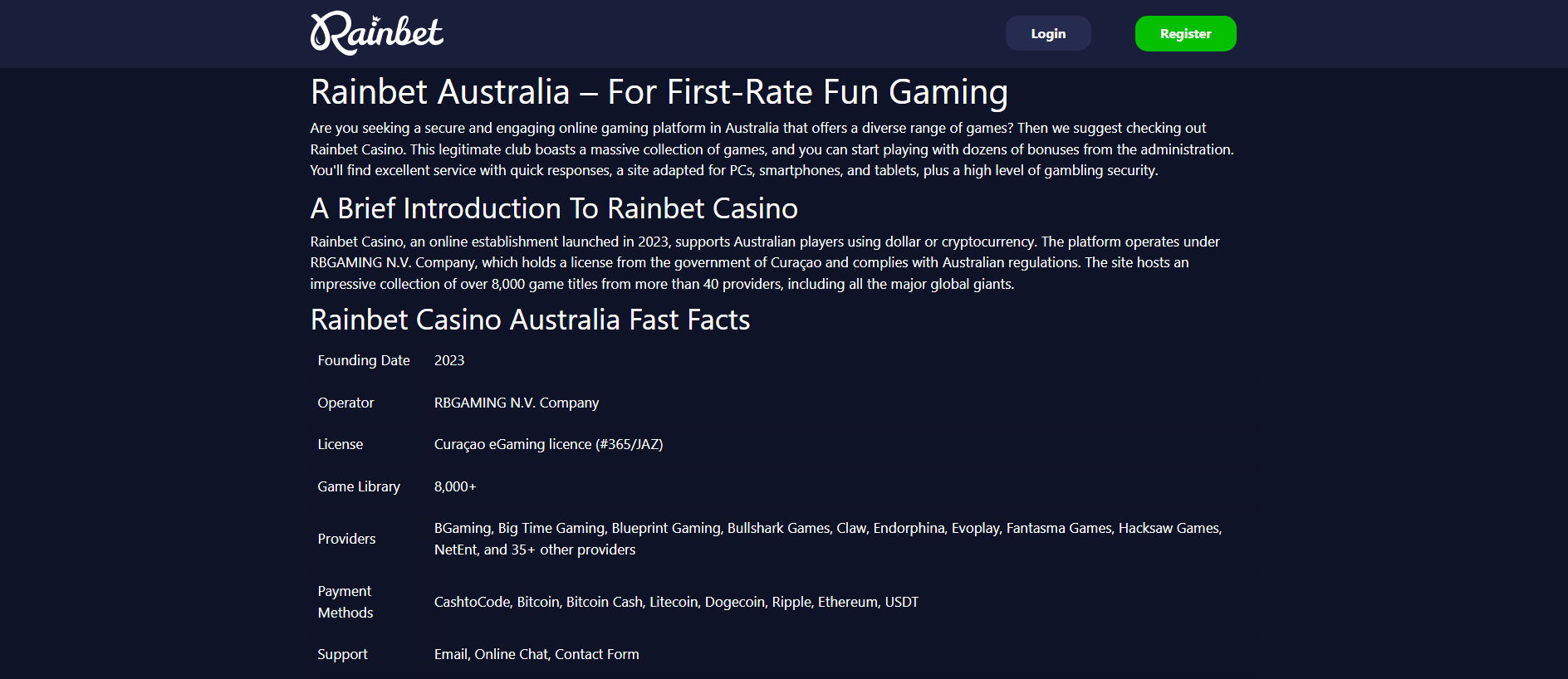Click the 'Operator' row label
Image resolution: width=1568 pixels, height=679 pixels.
(345, 403)
